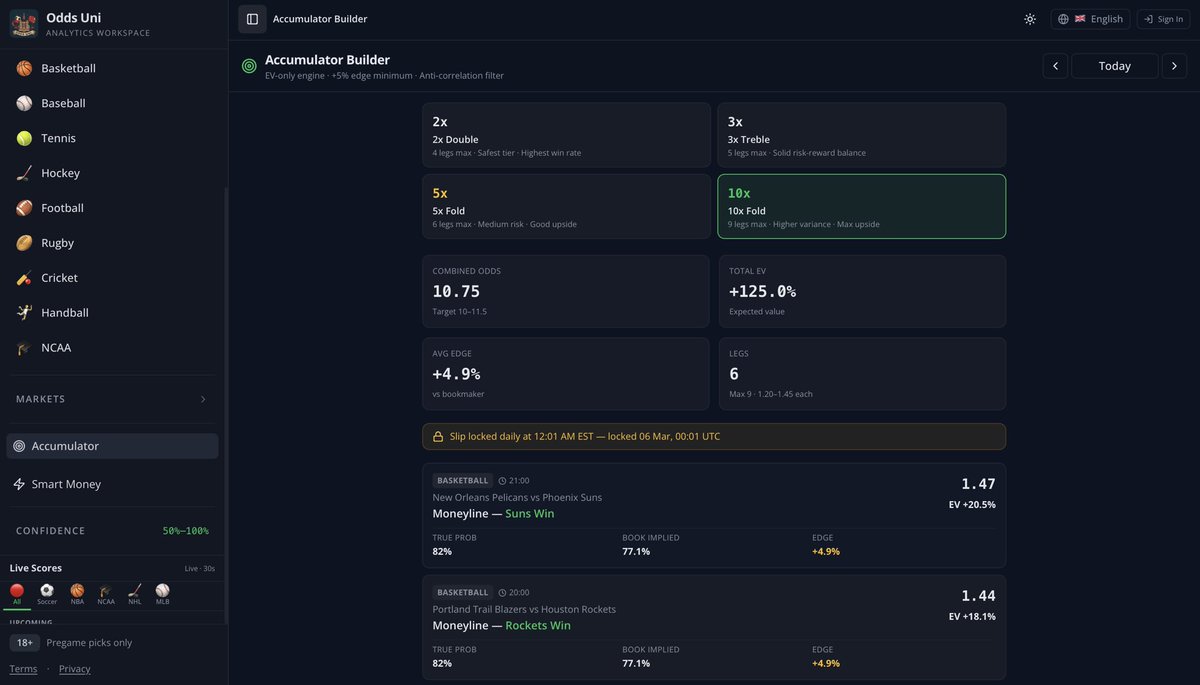Open the Basketball sport in sidebar

coord(112,68)
